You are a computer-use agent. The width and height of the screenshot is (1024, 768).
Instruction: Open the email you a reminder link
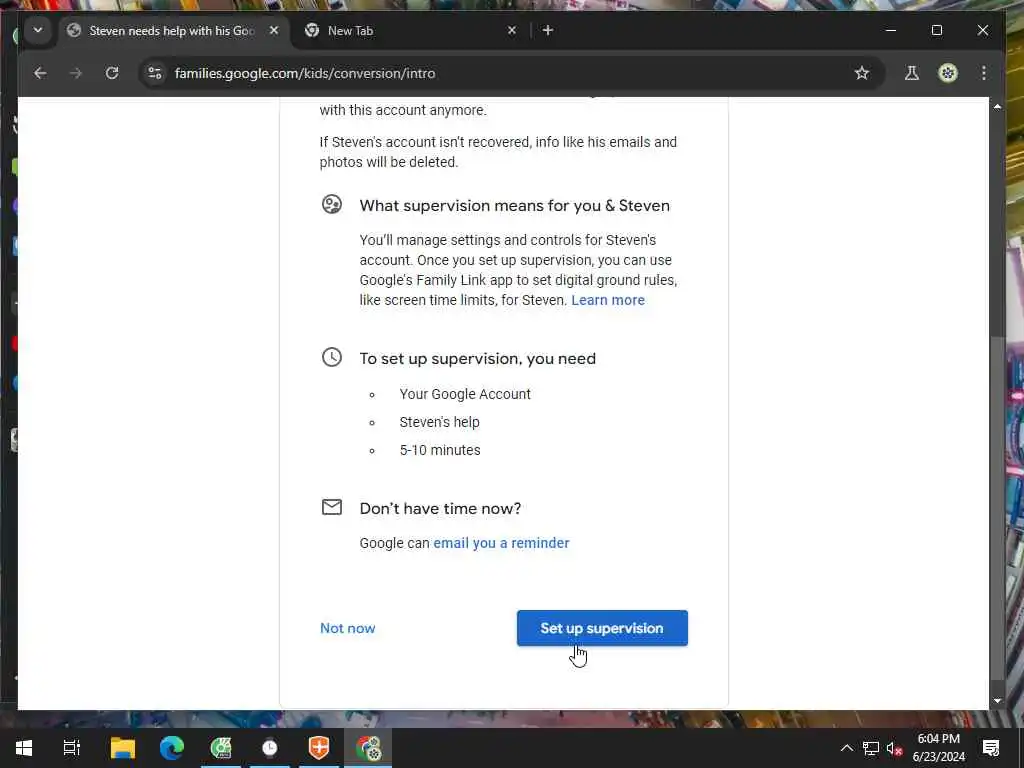pos(501,543)
